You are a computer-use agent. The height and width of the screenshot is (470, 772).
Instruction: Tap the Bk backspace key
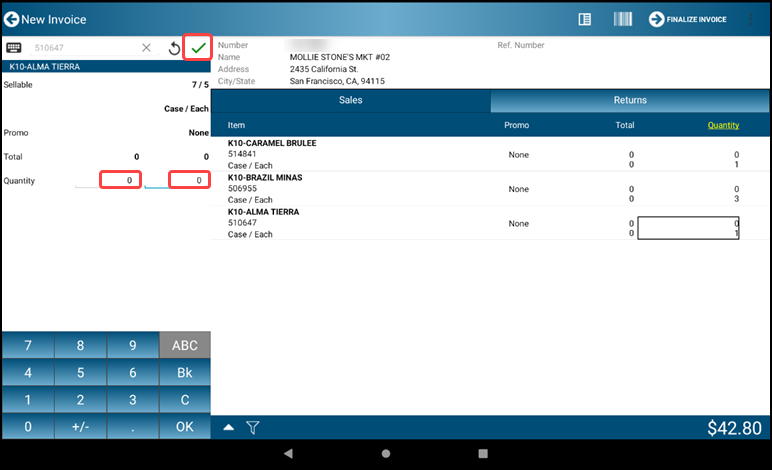pos(185,373)
